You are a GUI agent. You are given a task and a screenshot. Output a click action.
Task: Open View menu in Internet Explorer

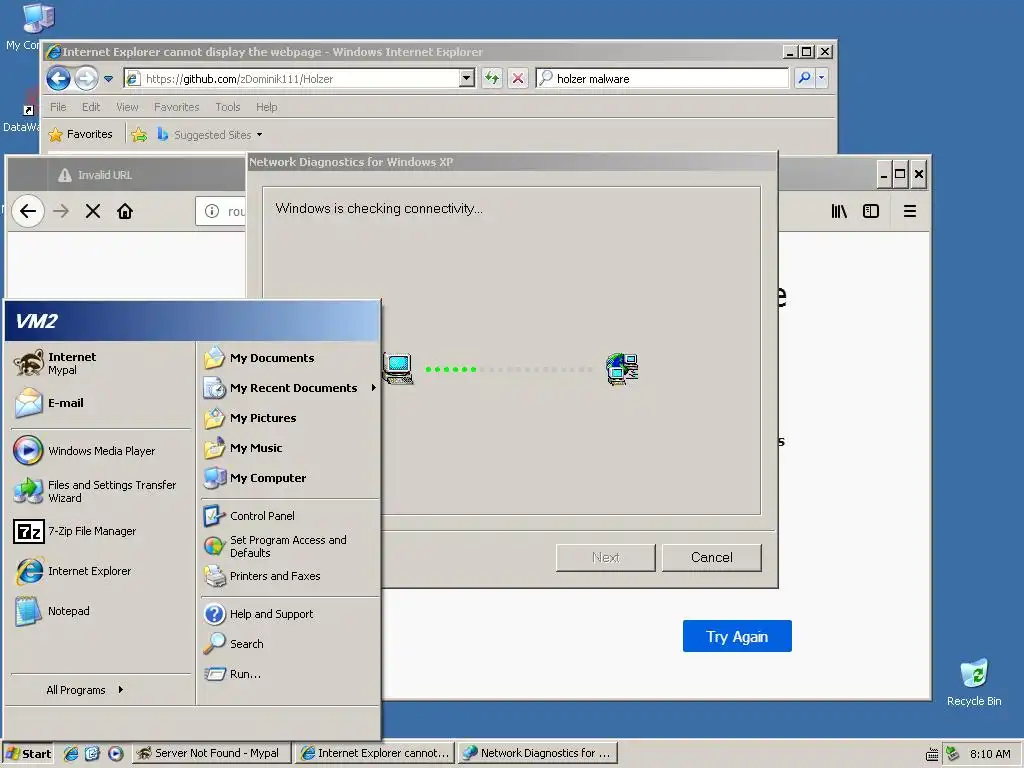click(x=127, y=107)
